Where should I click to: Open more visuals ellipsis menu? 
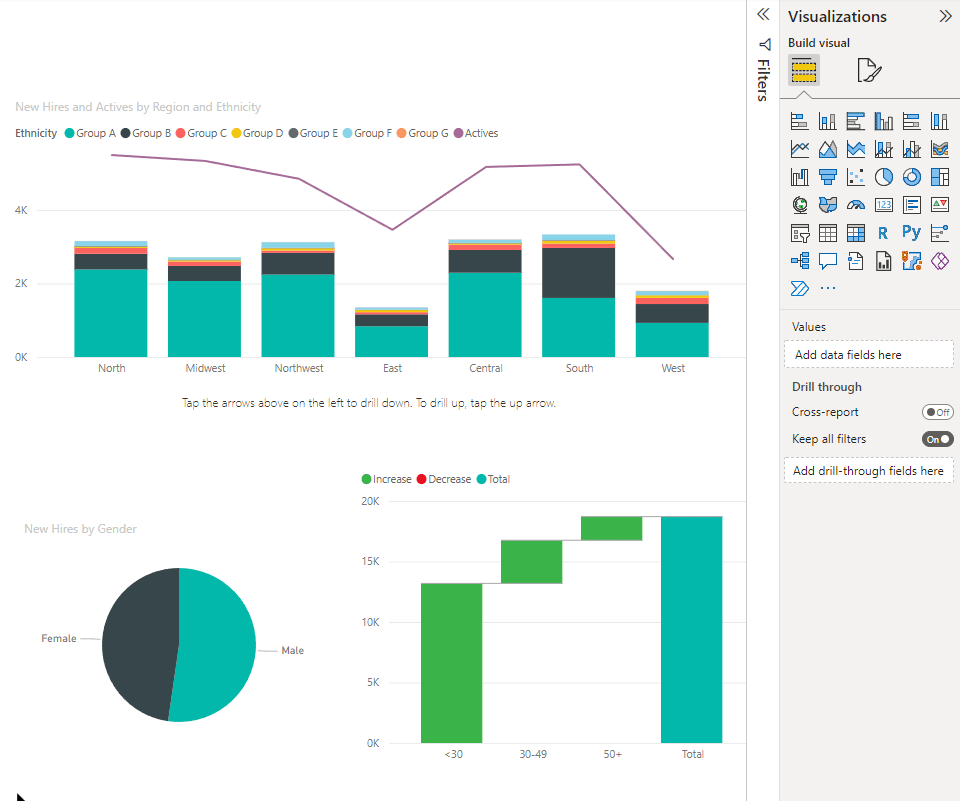click(x=828, y=288)
